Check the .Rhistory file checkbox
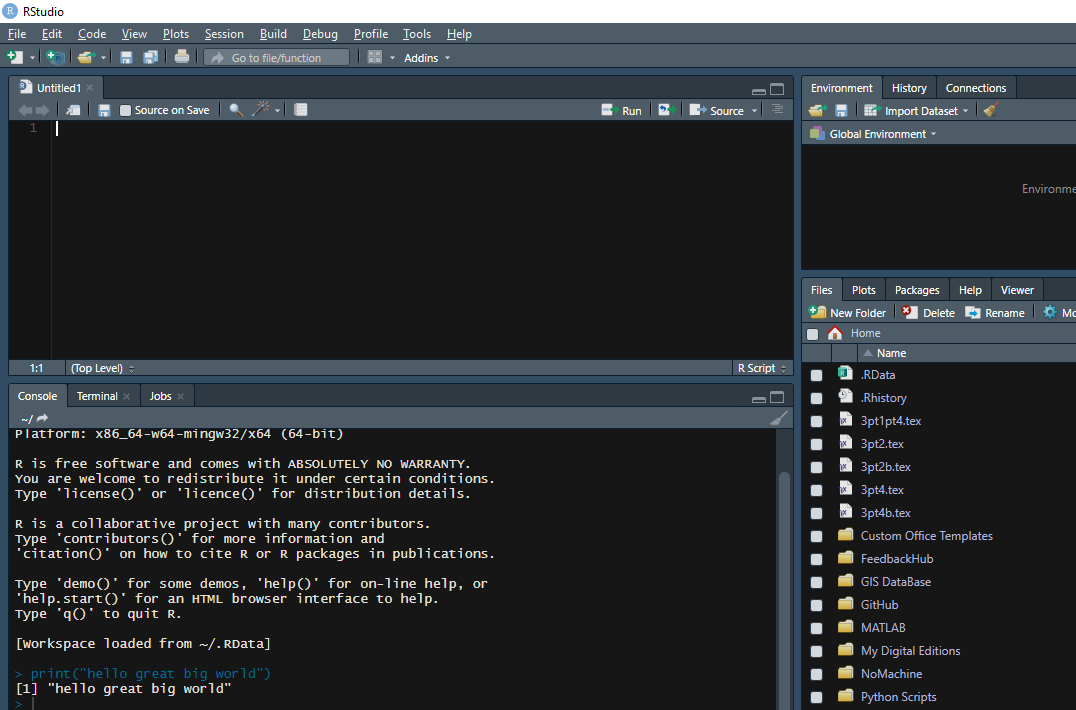The height and width of the screenshot is (710, 1076). [x=816, y=399]
